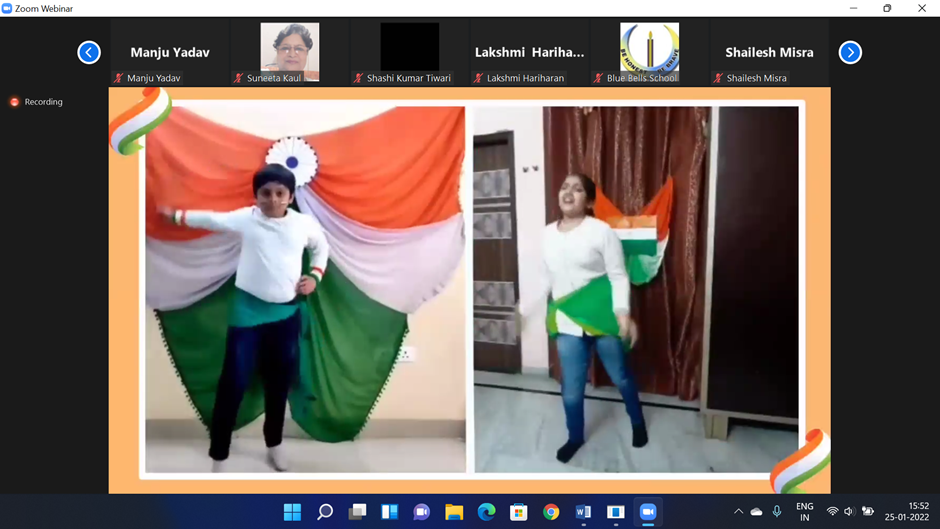Toggle Widgets panel on taskbar
Viewport: 940px width, 529px height.
point(389,512)
